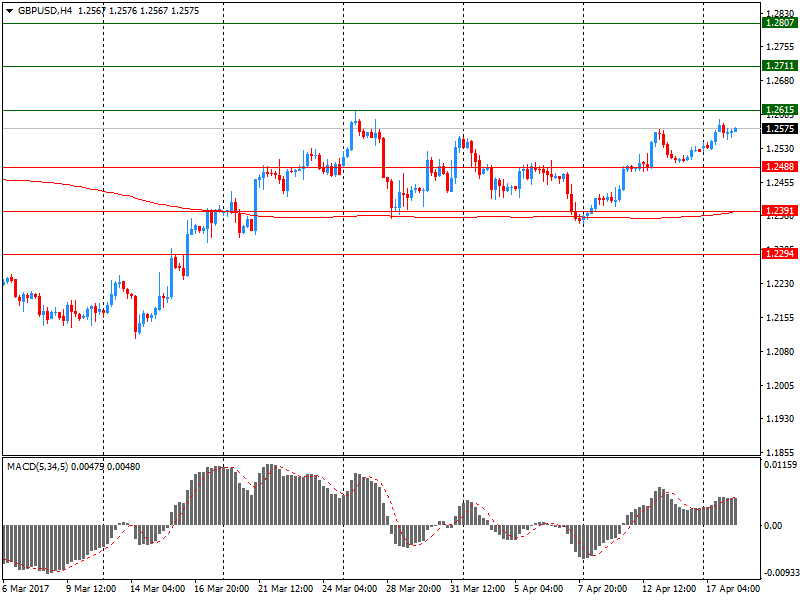This screenshot has height=600, width=800.
Task: Click the 6 Mar 2017 date label
Action: point(26,589)
